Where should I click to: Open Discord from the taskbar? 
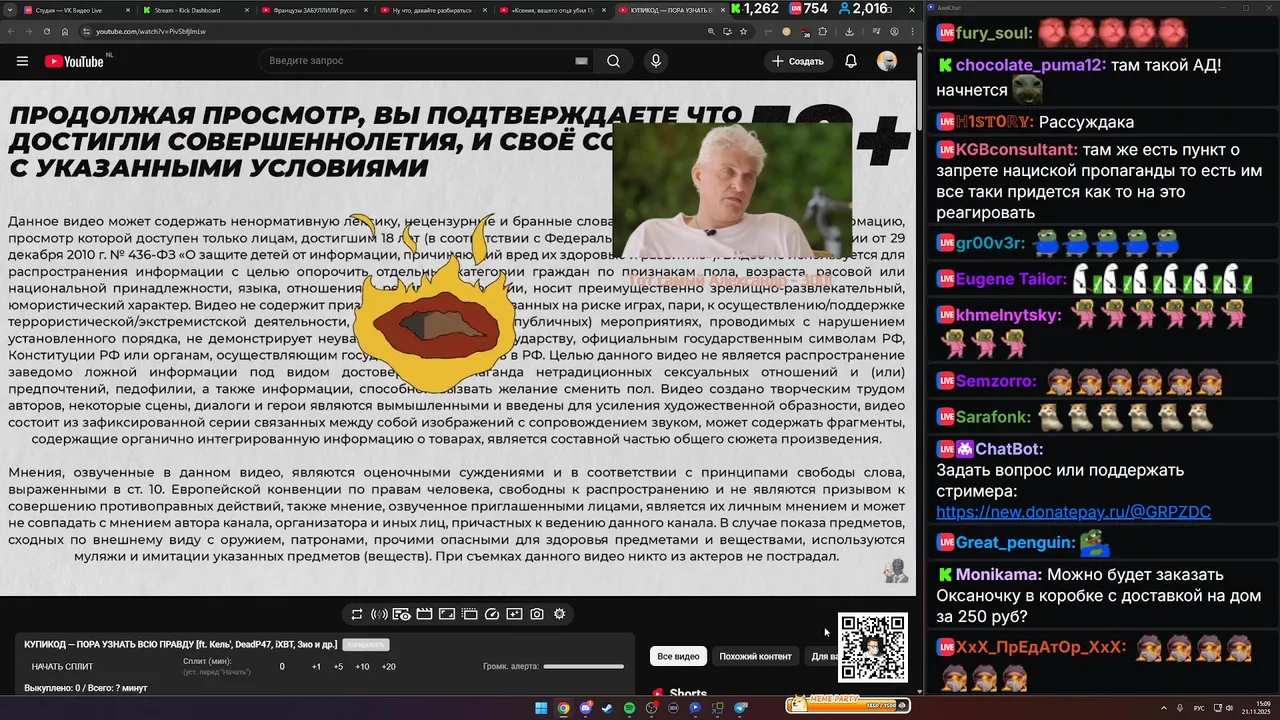(586, 708)
